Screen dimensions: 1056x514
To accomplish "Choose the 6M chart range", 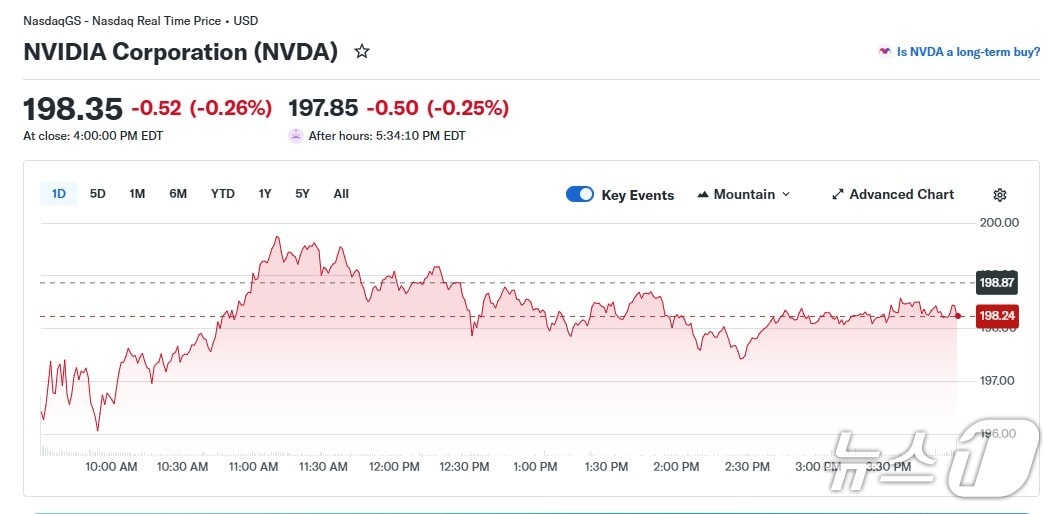I will 178,194.
